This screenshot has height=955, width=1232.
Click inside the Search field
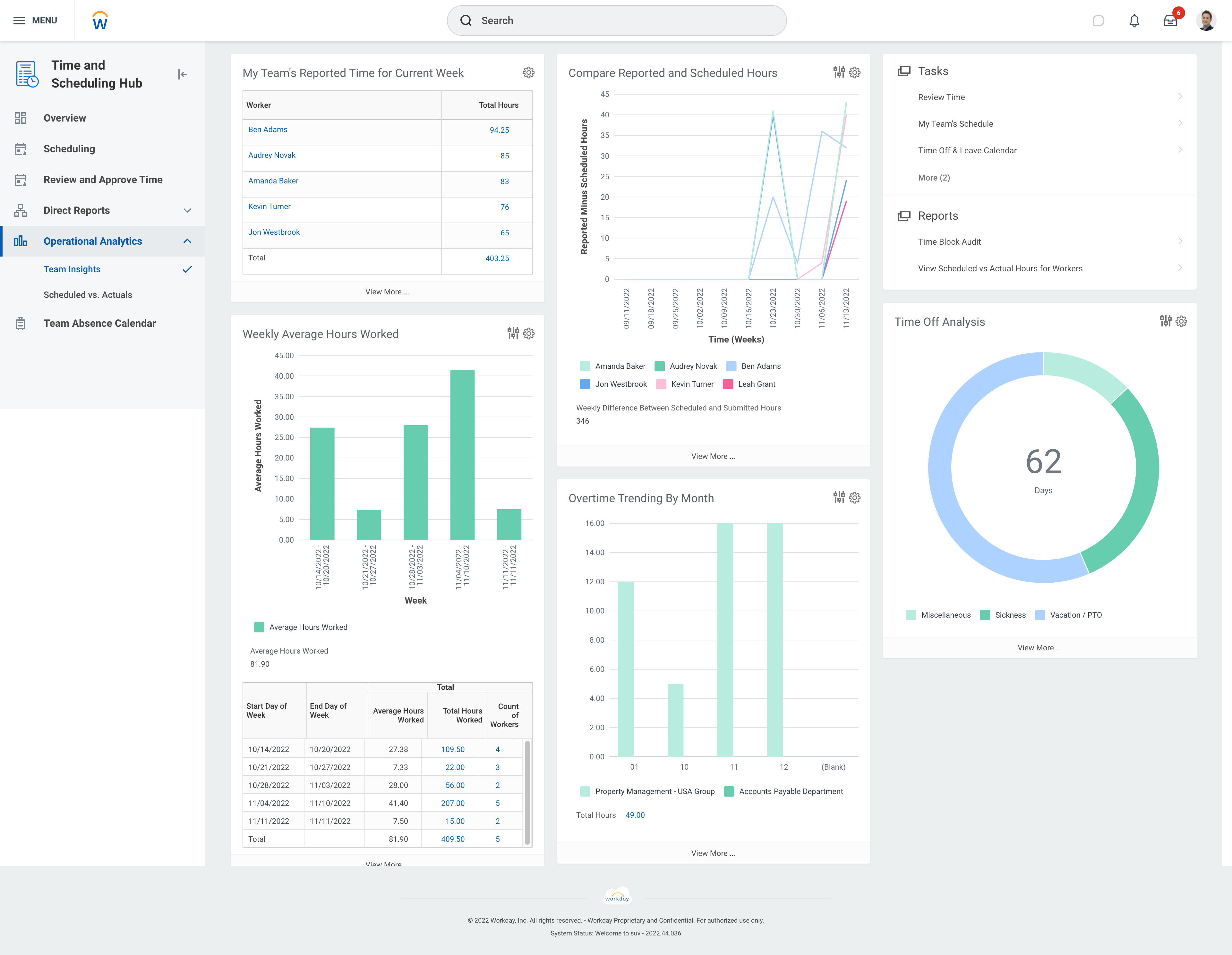pyautogui.click(x=617, y=20)
